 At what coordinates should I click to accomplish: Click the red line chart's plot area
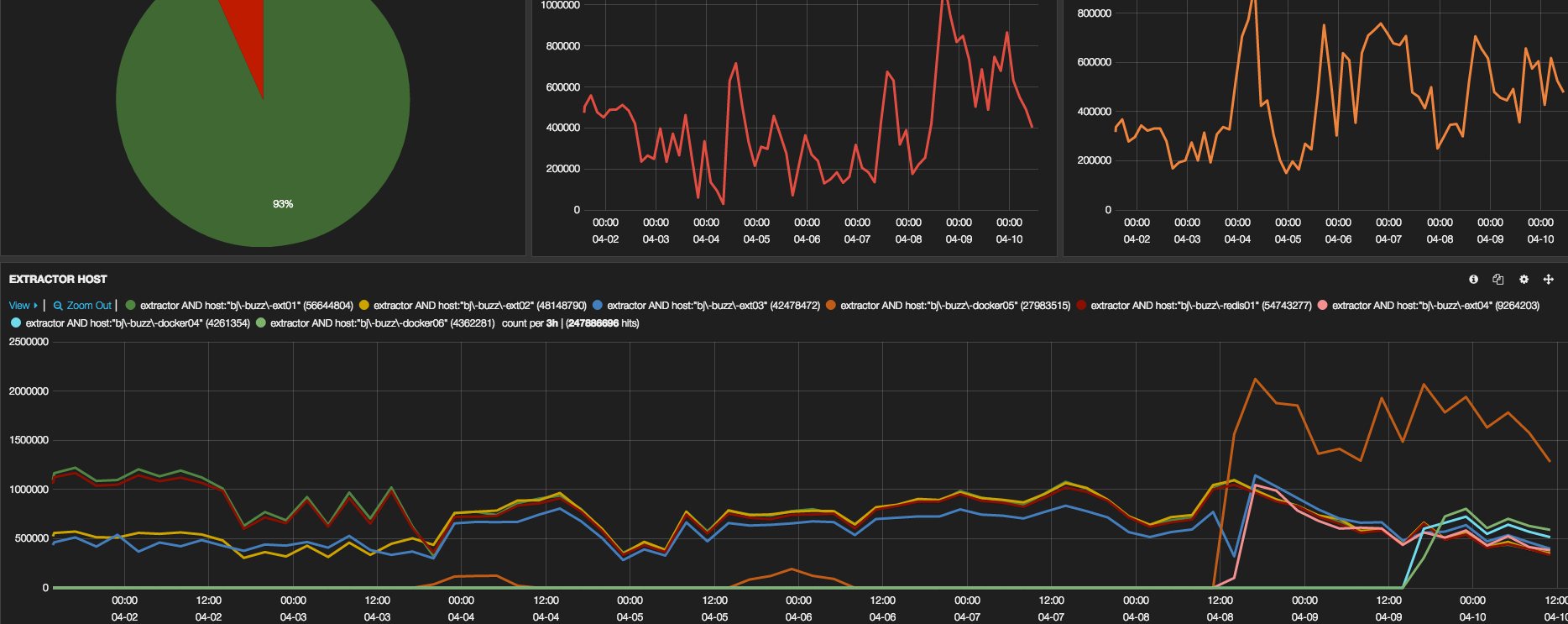click(x=806, y=109)
